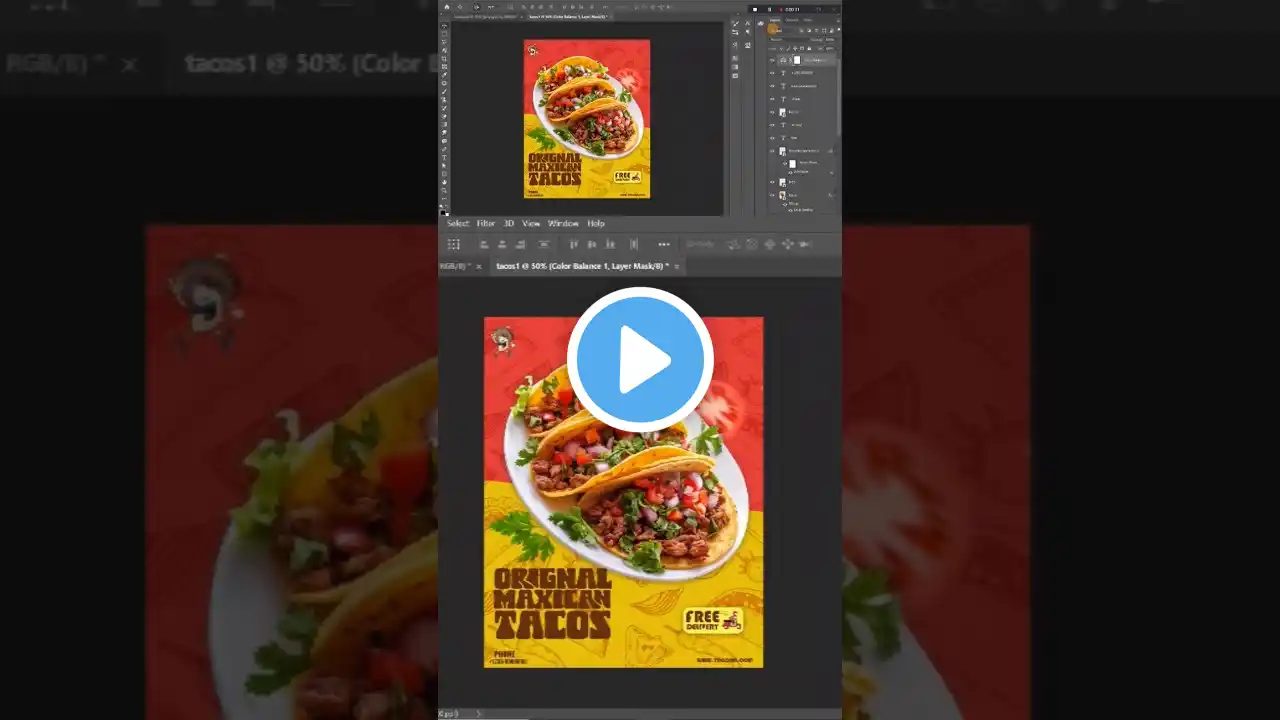This screenshot has width=1280, height=720.
Task: Open the three-dots more align options
Action: (x=664, y=244)
